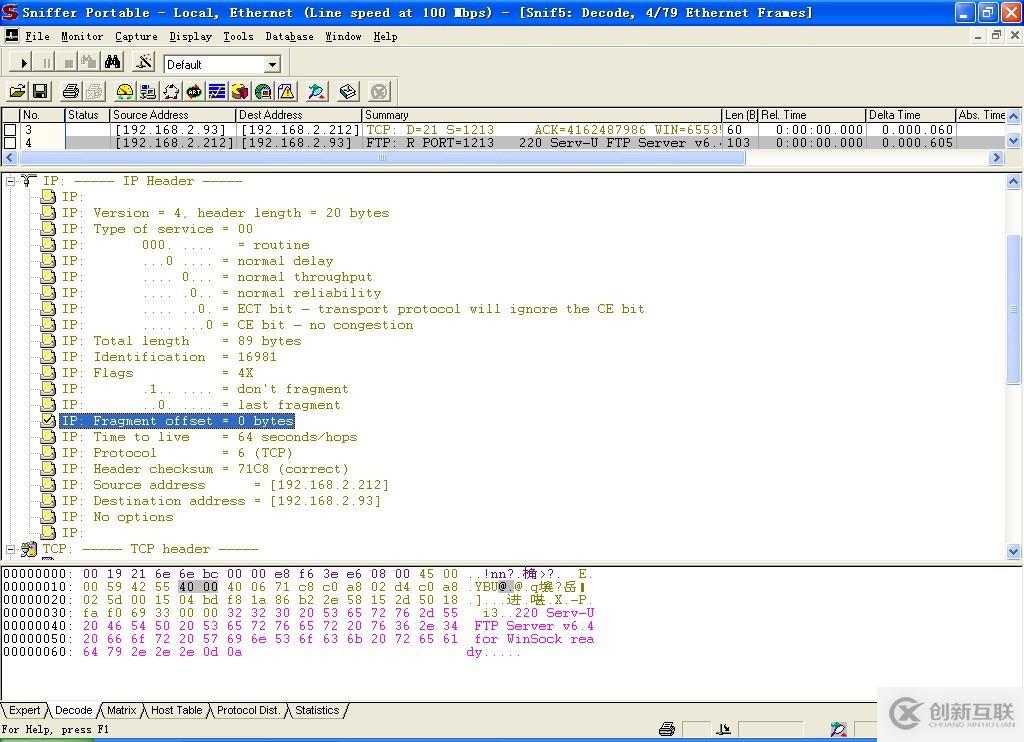Open the Dashboard gauge icon
Screen dimensions: 1024x742
[124, 92]
